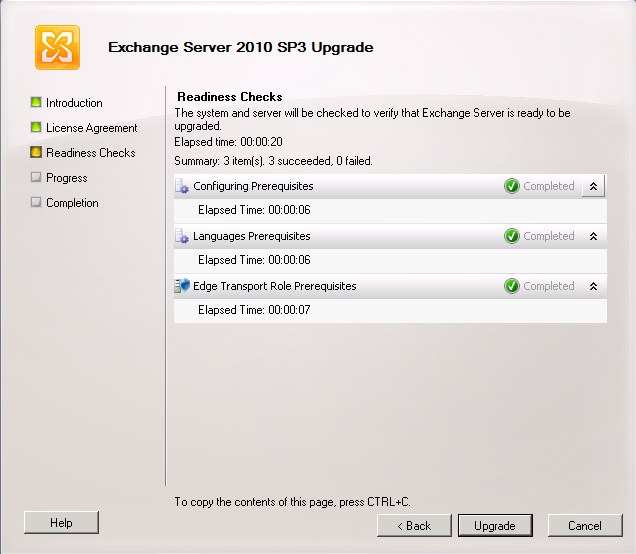Click the Languages Prerequisites gear icon
This screenshot has width=636, height=554.
182,236
